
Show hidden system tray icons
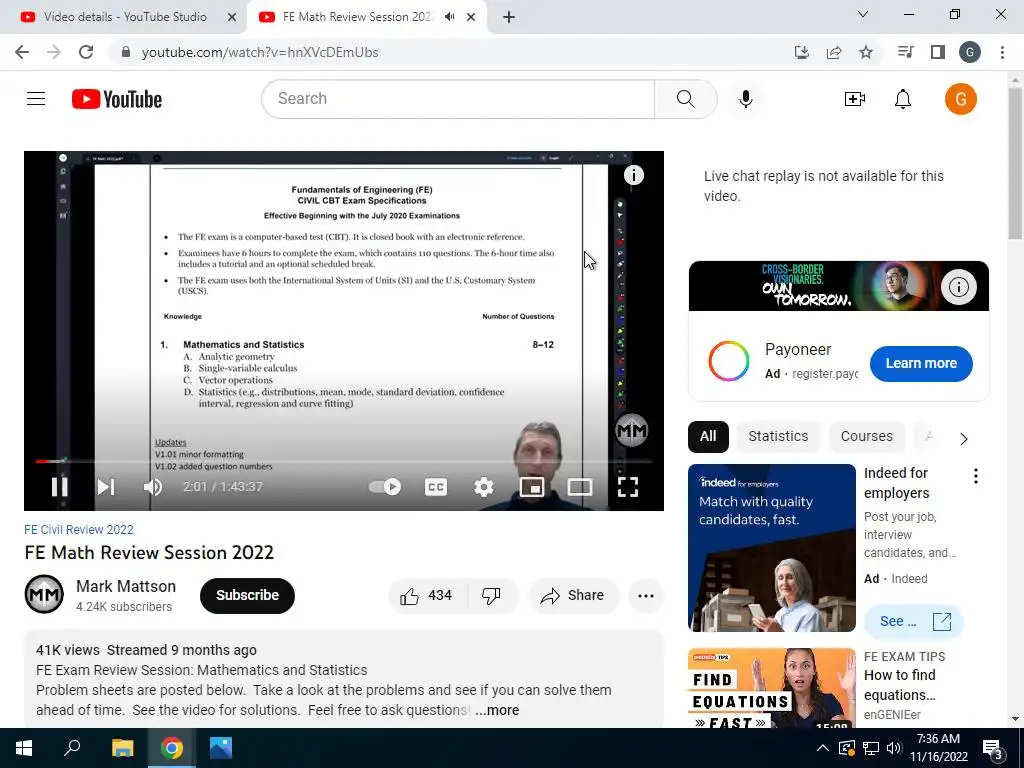(822, 748)
